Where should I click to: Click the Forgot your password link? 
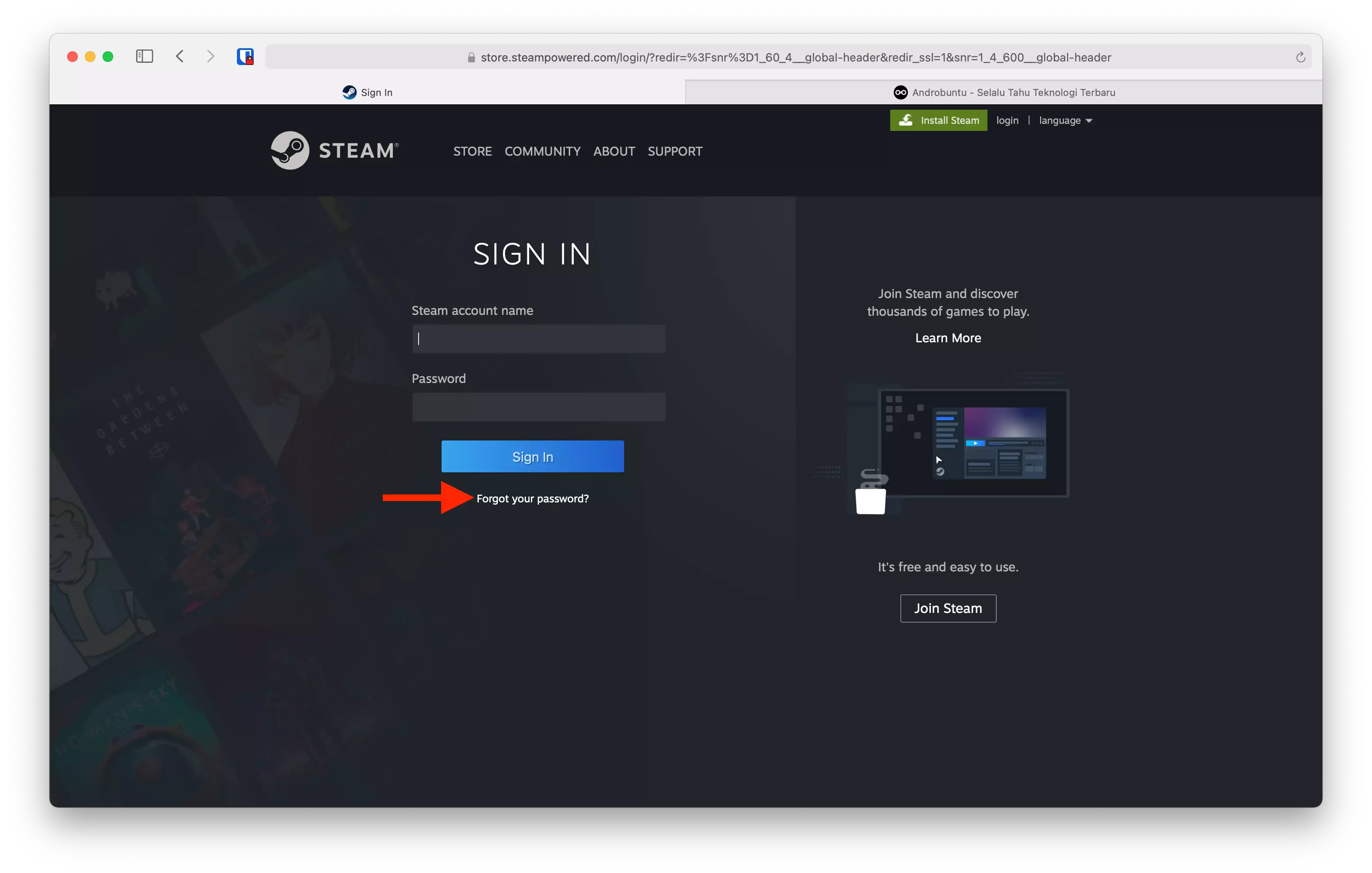click(532, 498)
